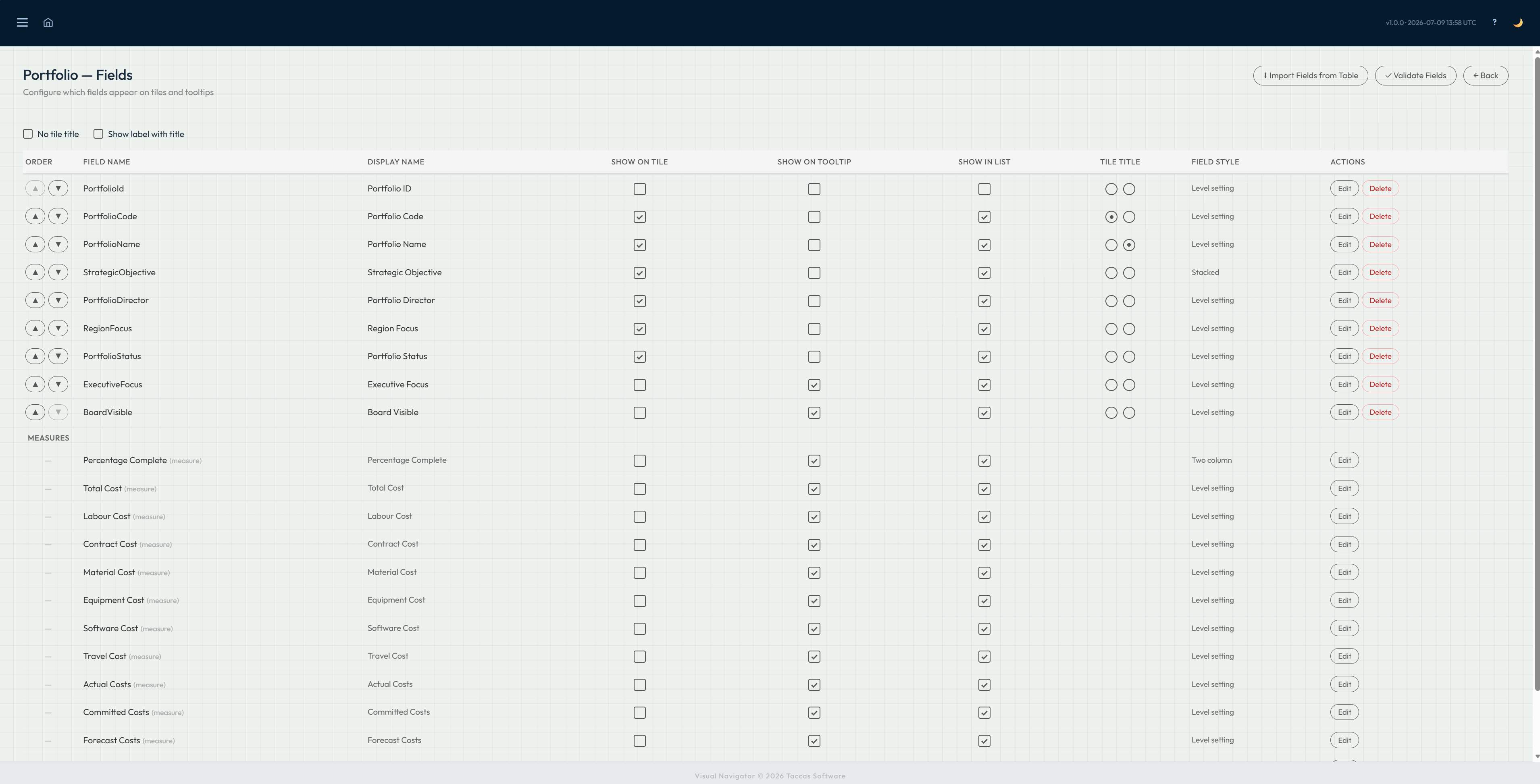The height and width of the screenshot is (784, 1540).
Task: Click the Committed Costs measure name
Action: (x=116, y=712)
